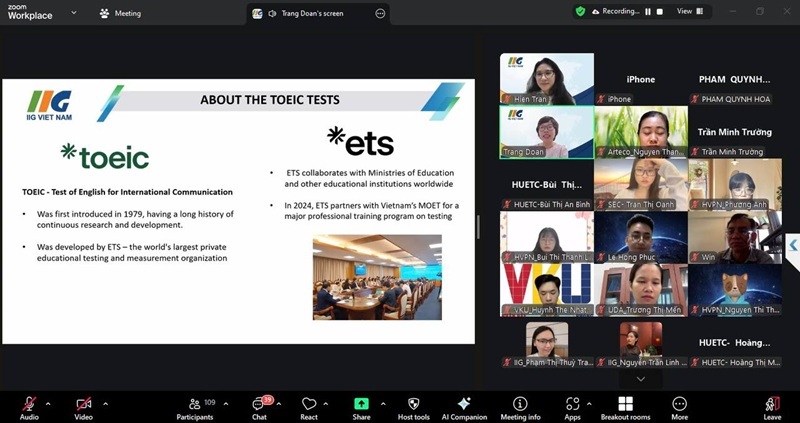The height and width of the screenshot is (423, 800).
Task: Select Trang Doan video tile
Action: (x=547, y=132)
